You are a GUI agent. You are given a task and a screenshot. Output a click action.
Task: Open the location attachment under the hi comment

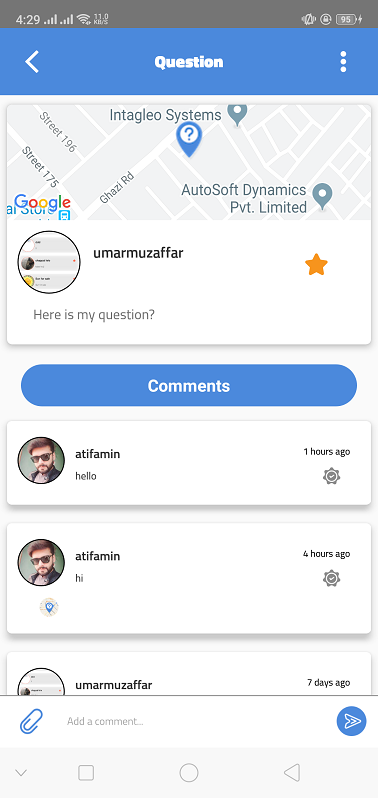[49, 607]
